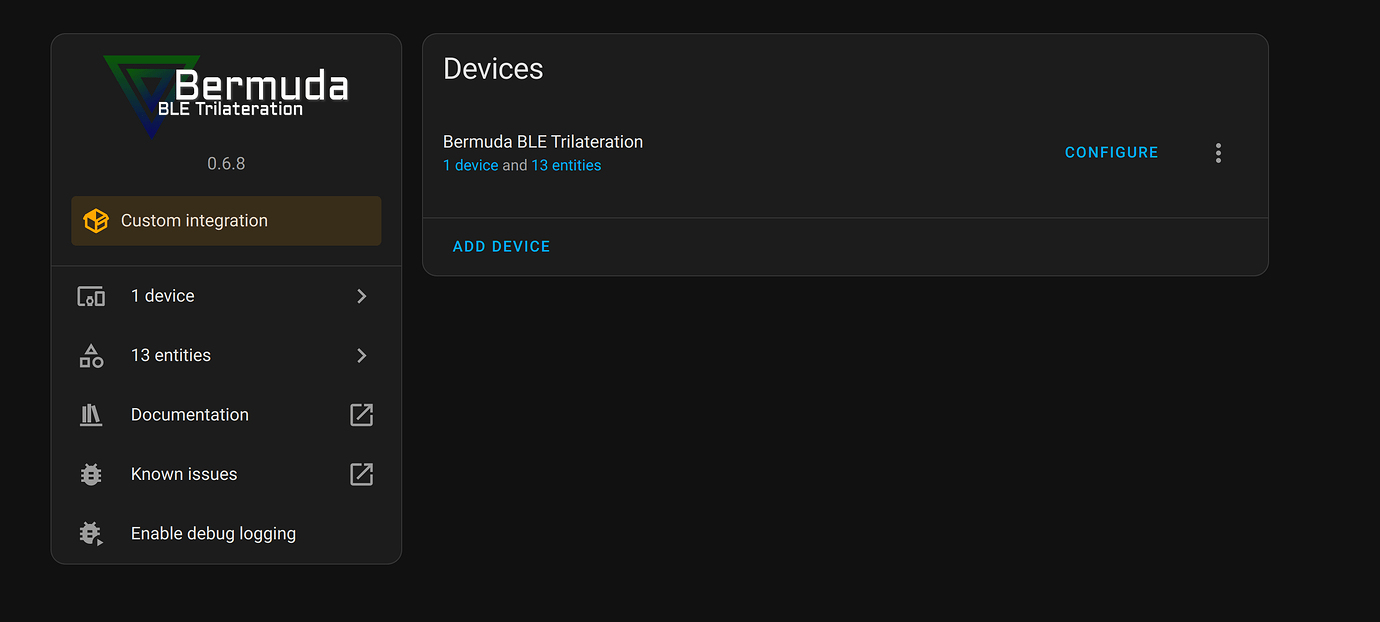1380x622 pixels.
Task: Open the 1 device link in Devices panel
Action: [470, 165]
